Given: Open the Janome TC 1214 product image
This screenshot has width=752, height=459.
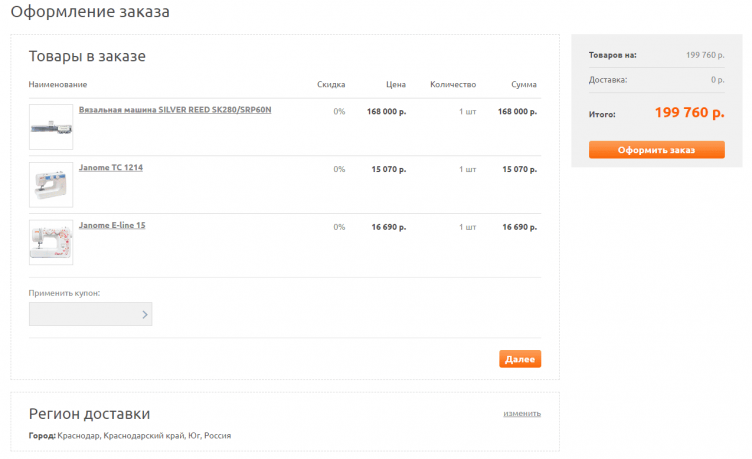Looking at the screenshot, I should coord(51,185).
